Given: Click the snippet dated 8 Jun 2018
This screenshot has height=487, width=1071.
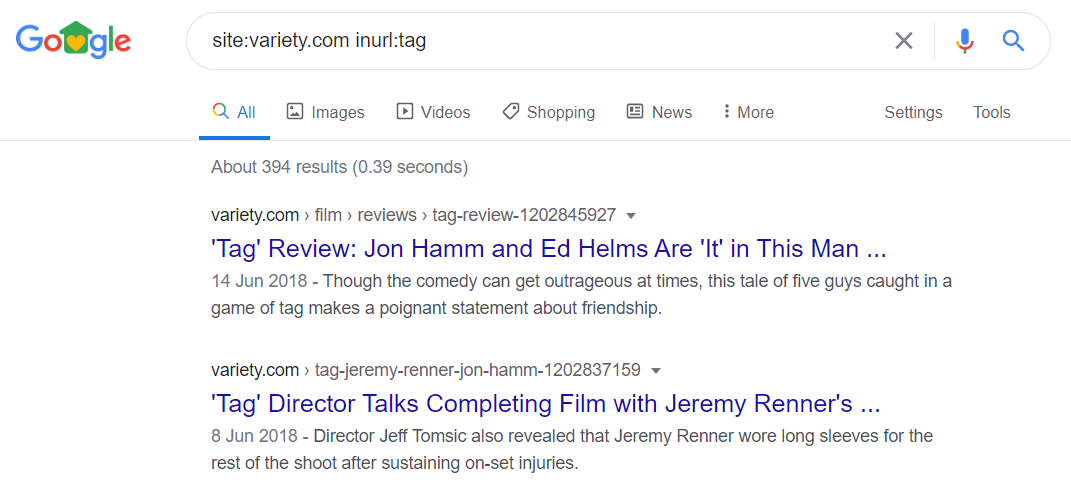Looking at the screenshot, I should (572, 449).
